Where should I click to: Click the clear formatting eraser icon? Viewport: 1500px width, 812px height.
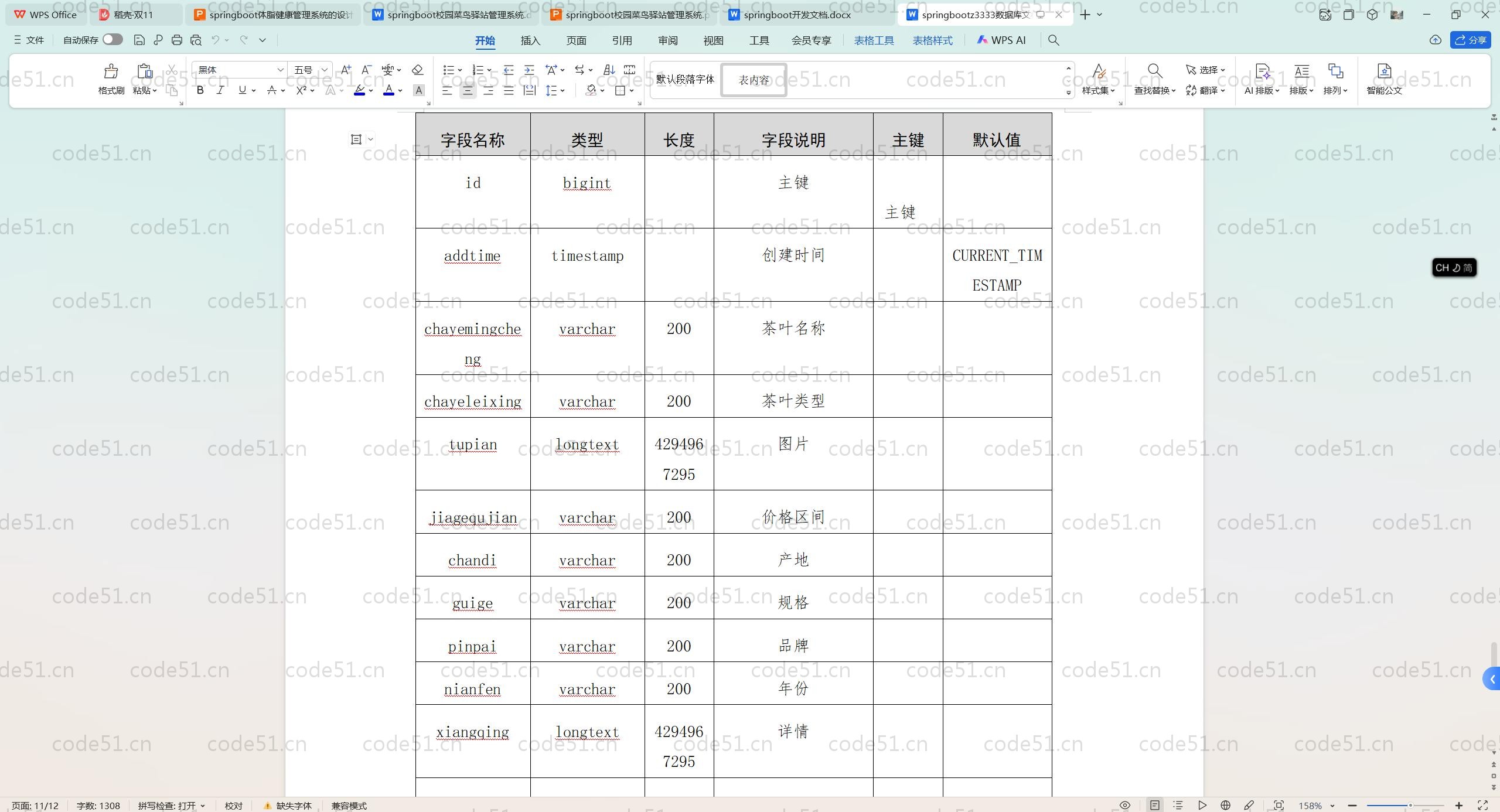(417, 70)
